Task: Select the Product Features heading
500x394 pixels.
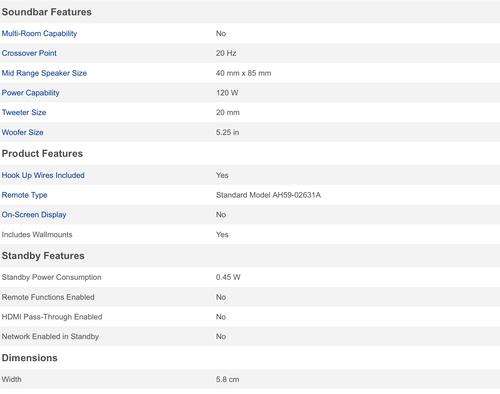Action: [42, 154]
